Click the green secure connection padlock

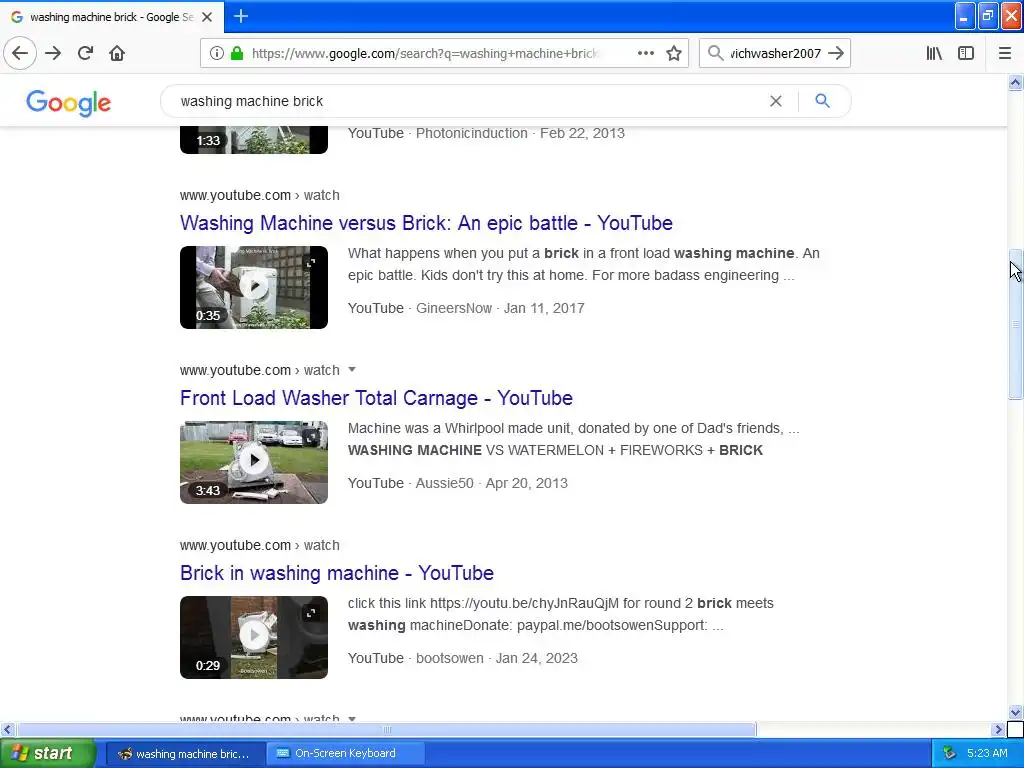pyautogui.click(x=237, y=53)
